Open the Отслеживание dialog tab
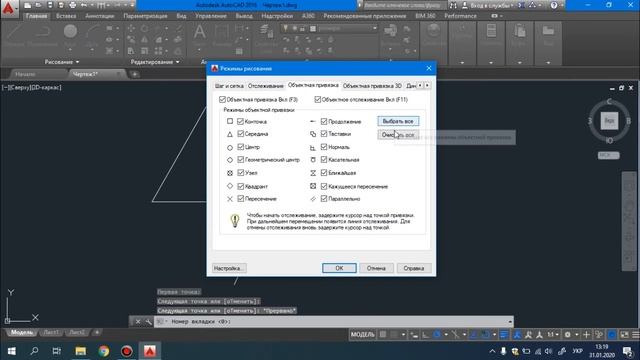640x360 pixels. pos(266,86)
